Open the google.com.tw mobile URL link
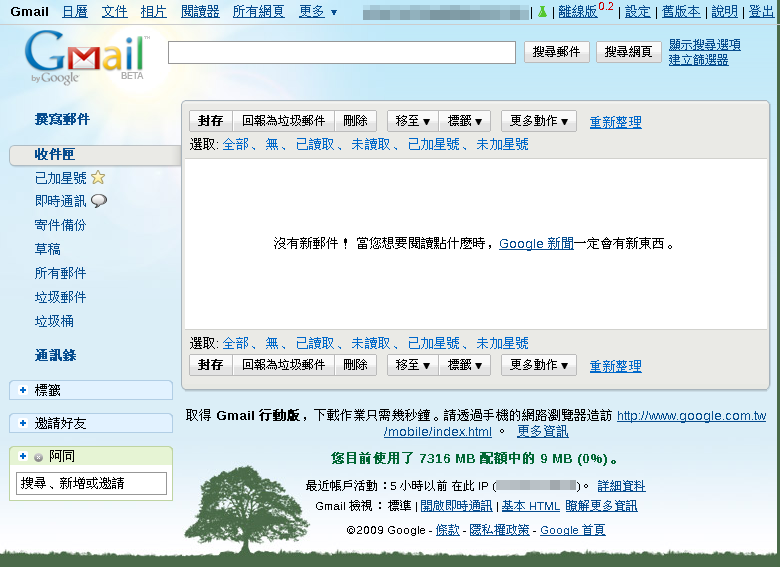 (x=575, y=423)
